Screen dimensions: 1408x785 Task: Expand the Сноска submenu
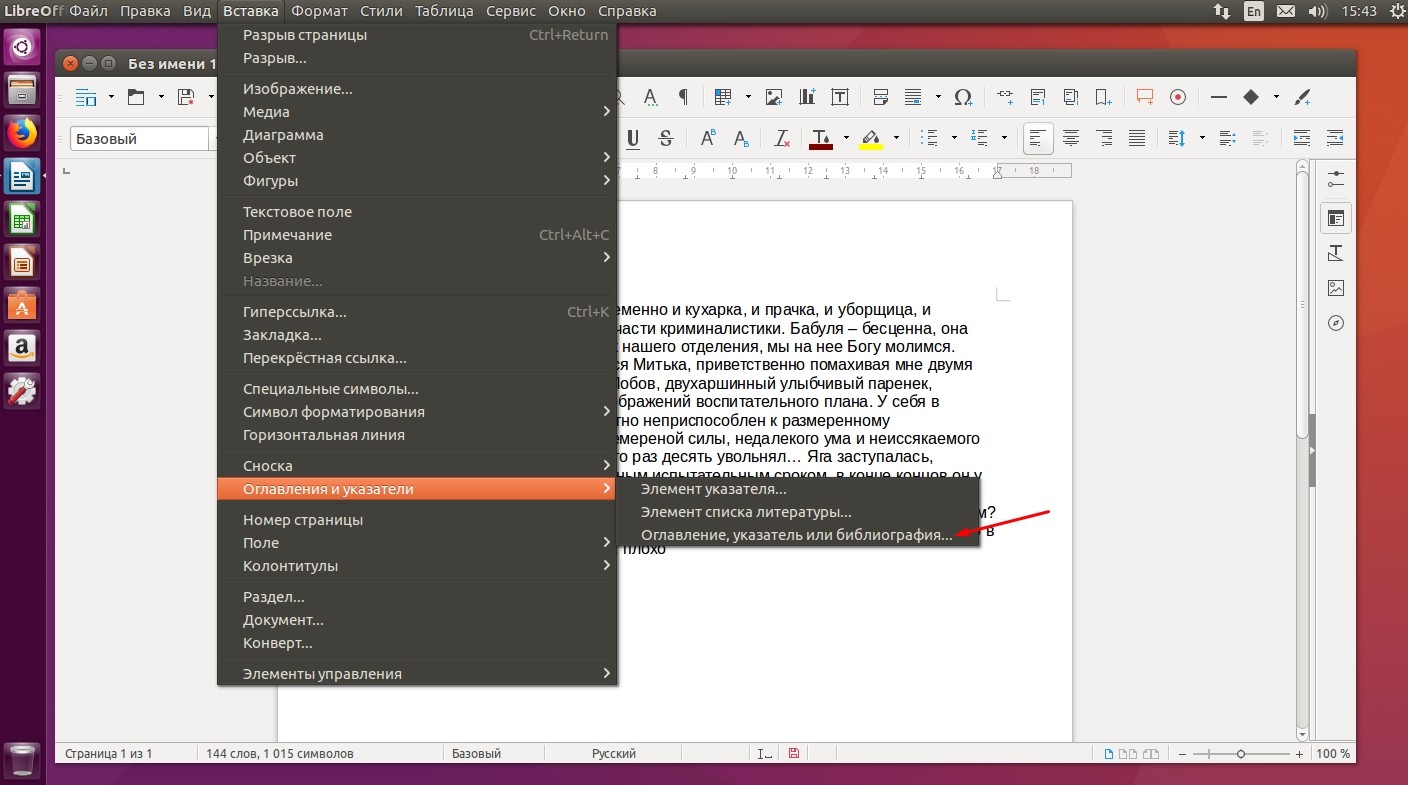click(x=417, y=466)
